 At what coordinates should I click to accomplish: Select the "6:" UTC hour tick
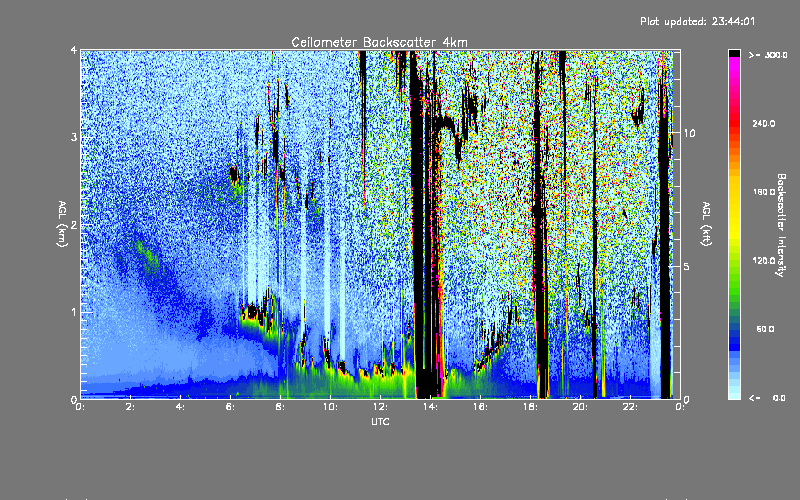click(231, 407)
